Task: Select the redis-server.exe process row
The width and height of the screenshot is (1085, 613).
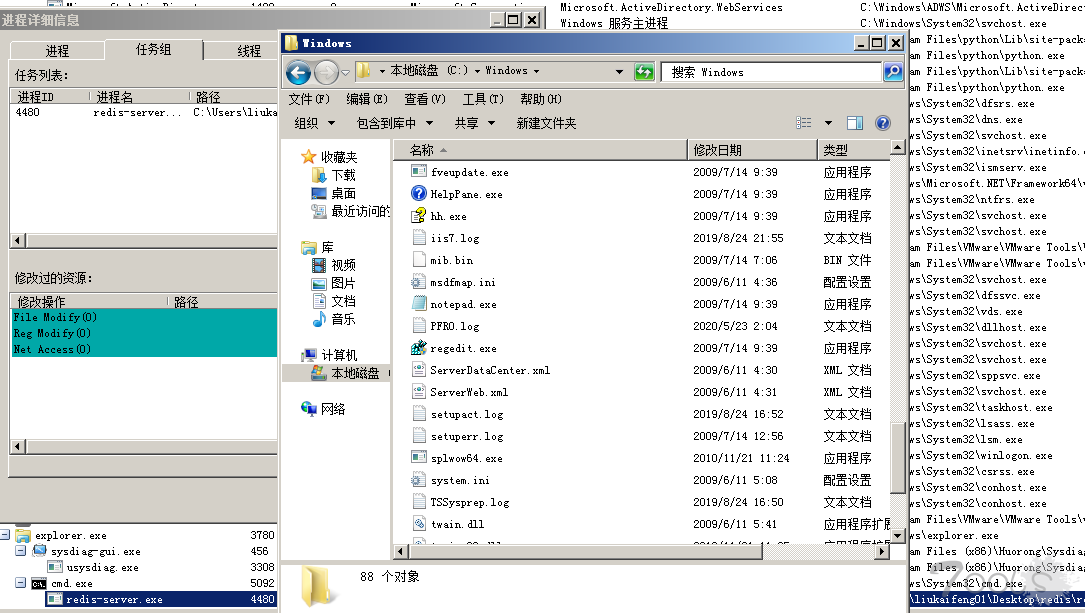Action: pos(161,599)
